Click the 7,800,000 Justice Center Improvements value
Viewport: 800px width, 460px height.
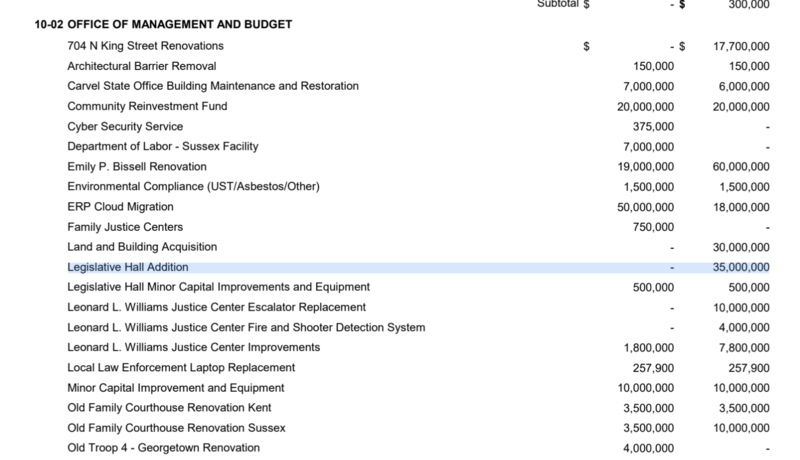pos(744,348)
